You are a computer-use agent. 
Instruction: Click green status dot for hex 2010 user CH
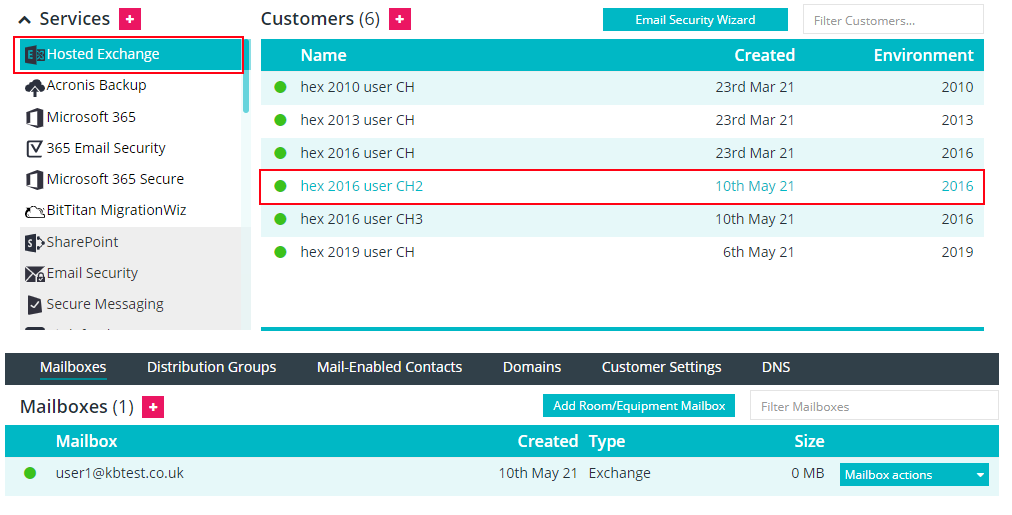point(280,87)
